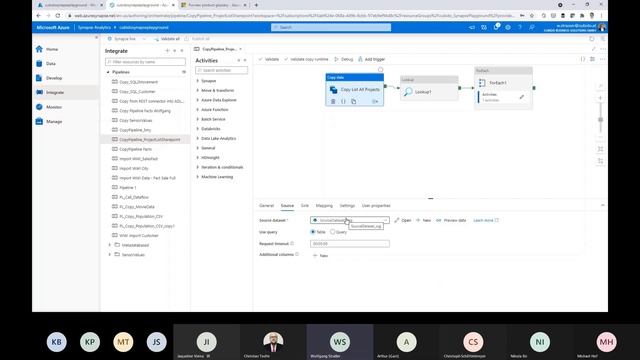640x360 pixels.
Task: Open the Azure help question mark
Action: 520,27
